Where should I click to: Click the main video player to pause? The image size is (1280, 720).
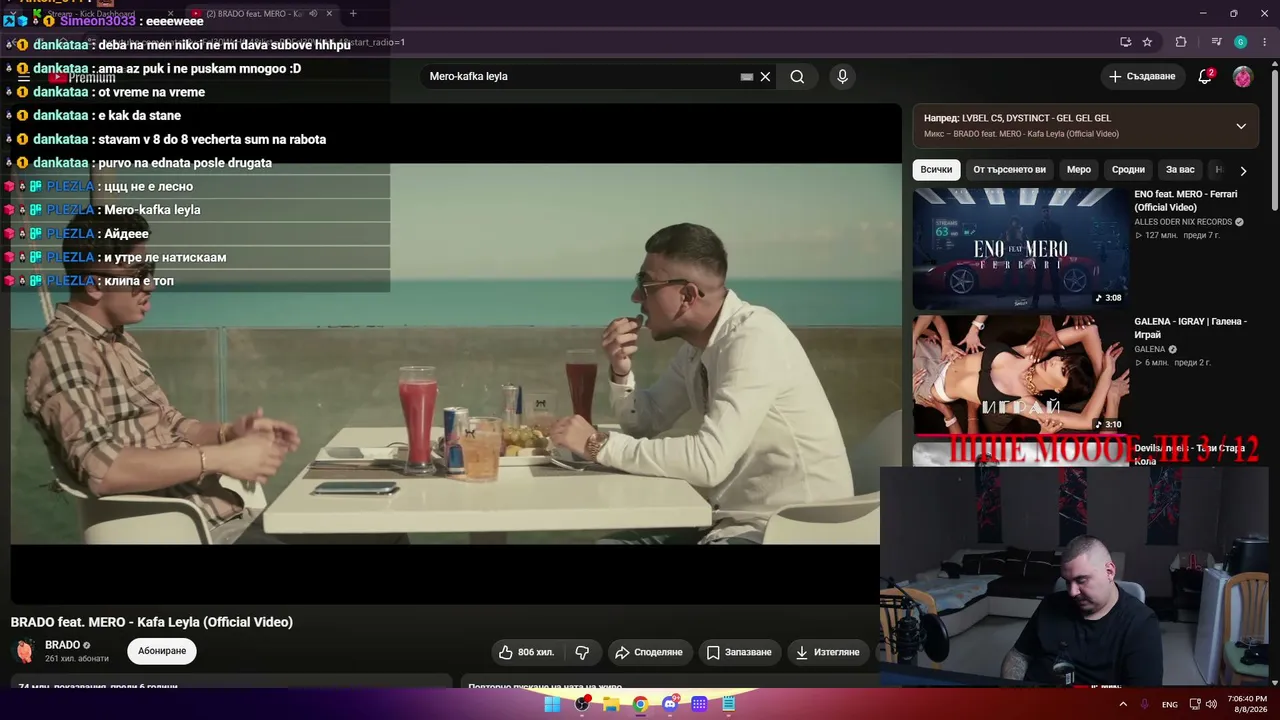tap(456, 353)
